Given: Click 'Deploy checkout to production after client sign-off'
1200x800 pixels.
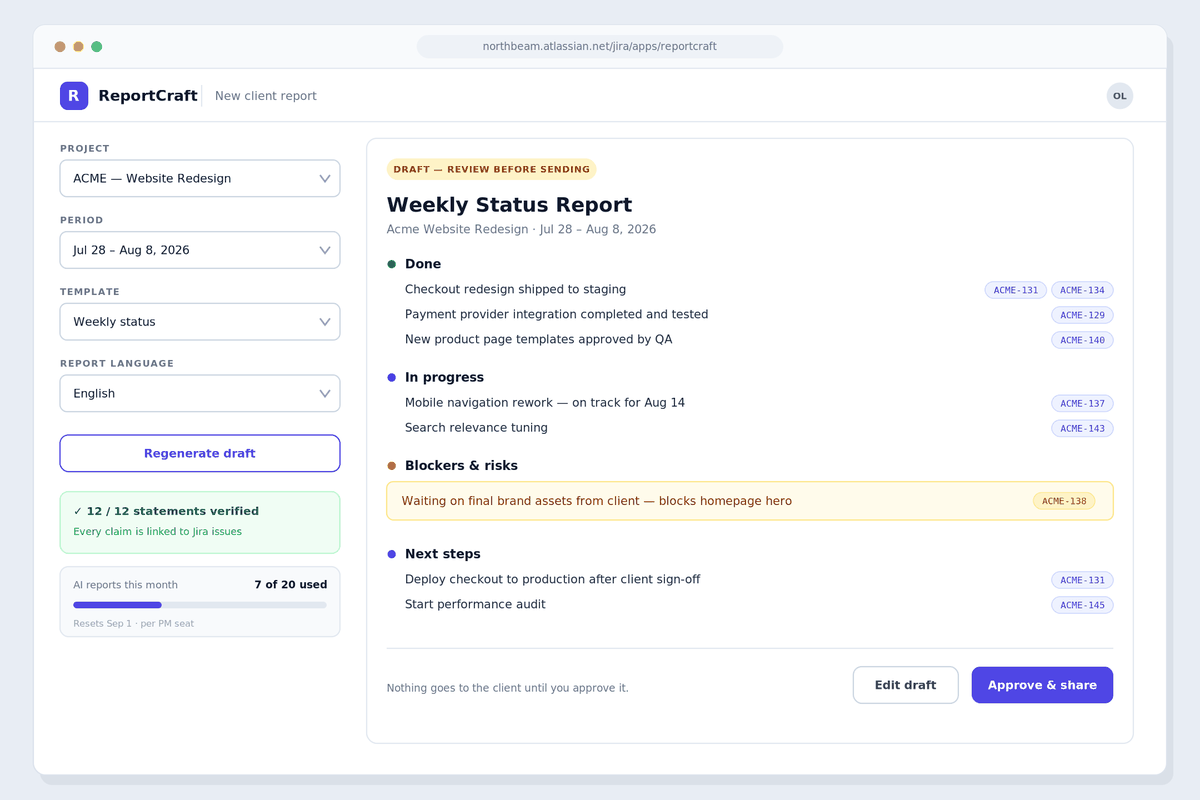Looking at the screenshot, I should [552, 579].
